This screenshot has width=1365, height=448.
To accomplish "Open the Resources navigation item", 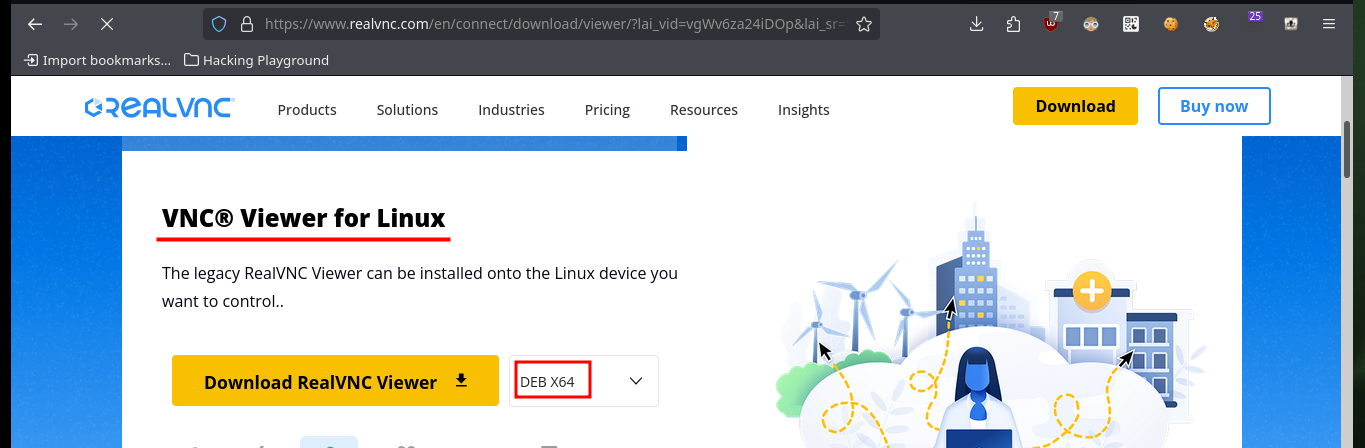I will [x=704, y=110].
